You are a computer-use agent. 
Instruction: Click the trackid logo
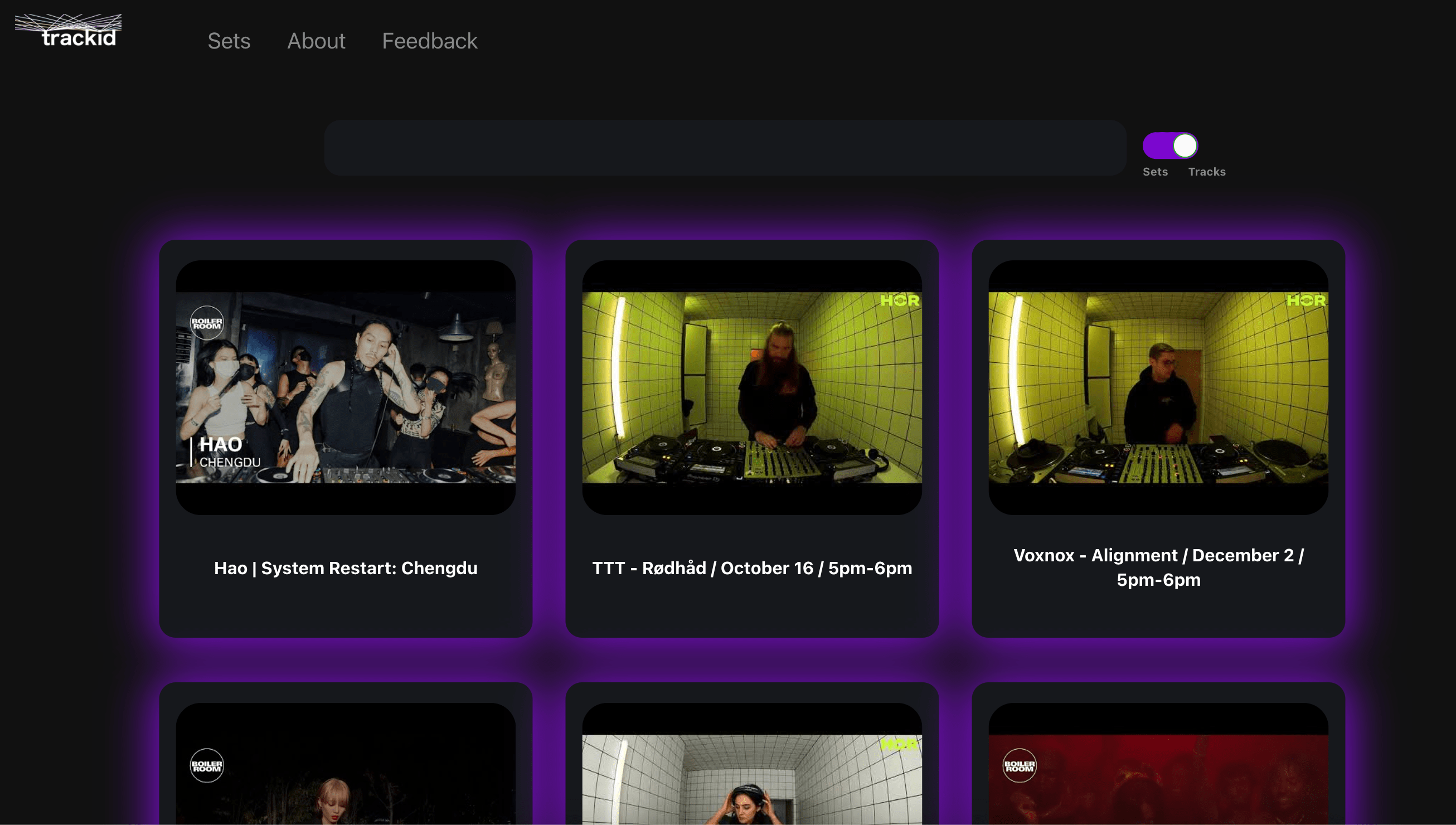click(x=68, y=30)
